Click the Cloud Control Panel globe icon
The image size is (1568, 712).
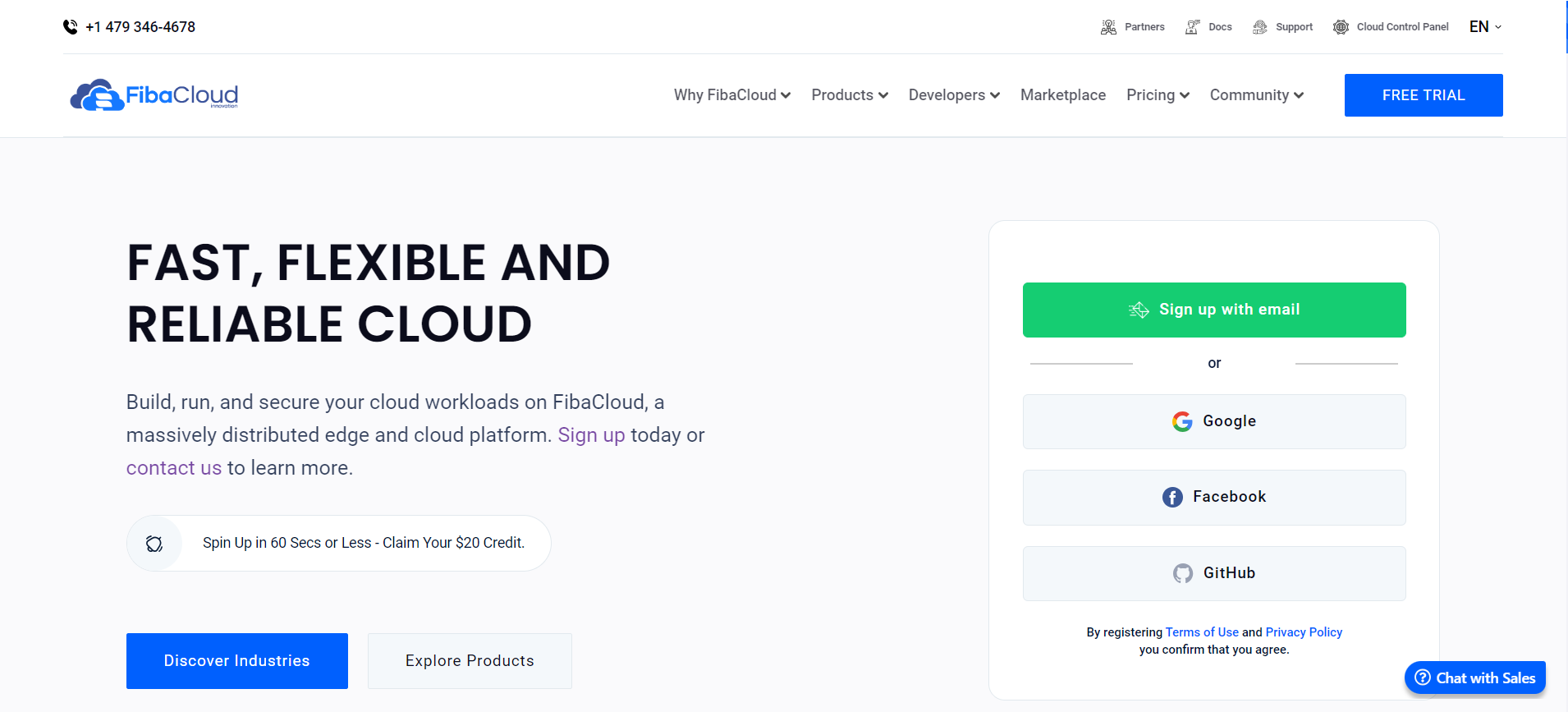(1341, 27)
